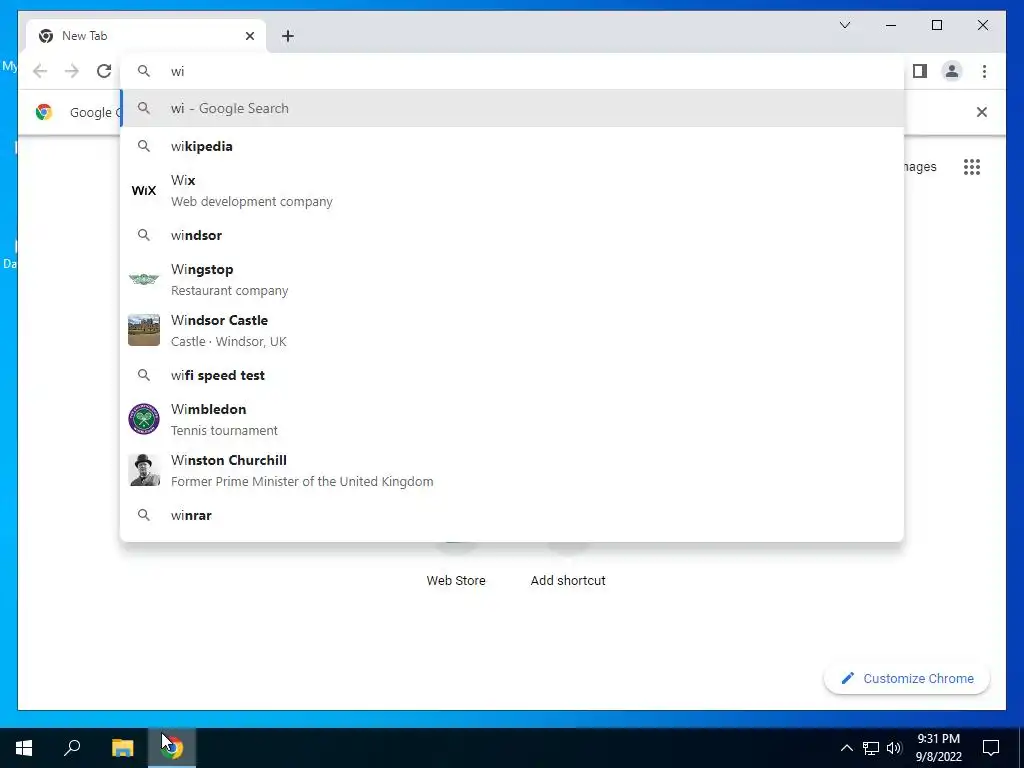Select the Windsor Castle suggestion
Image resolution: width=1024 pixels, height=768 pixels.
(x=513, y=330)
